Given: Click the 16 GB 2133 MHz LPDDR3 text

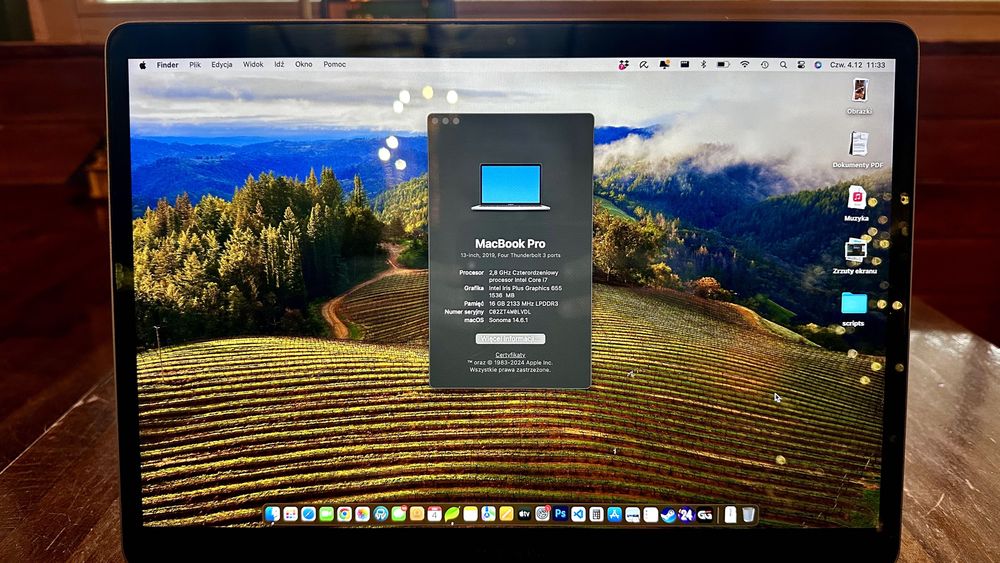Looking at the screenshot, I should point(524,303).
